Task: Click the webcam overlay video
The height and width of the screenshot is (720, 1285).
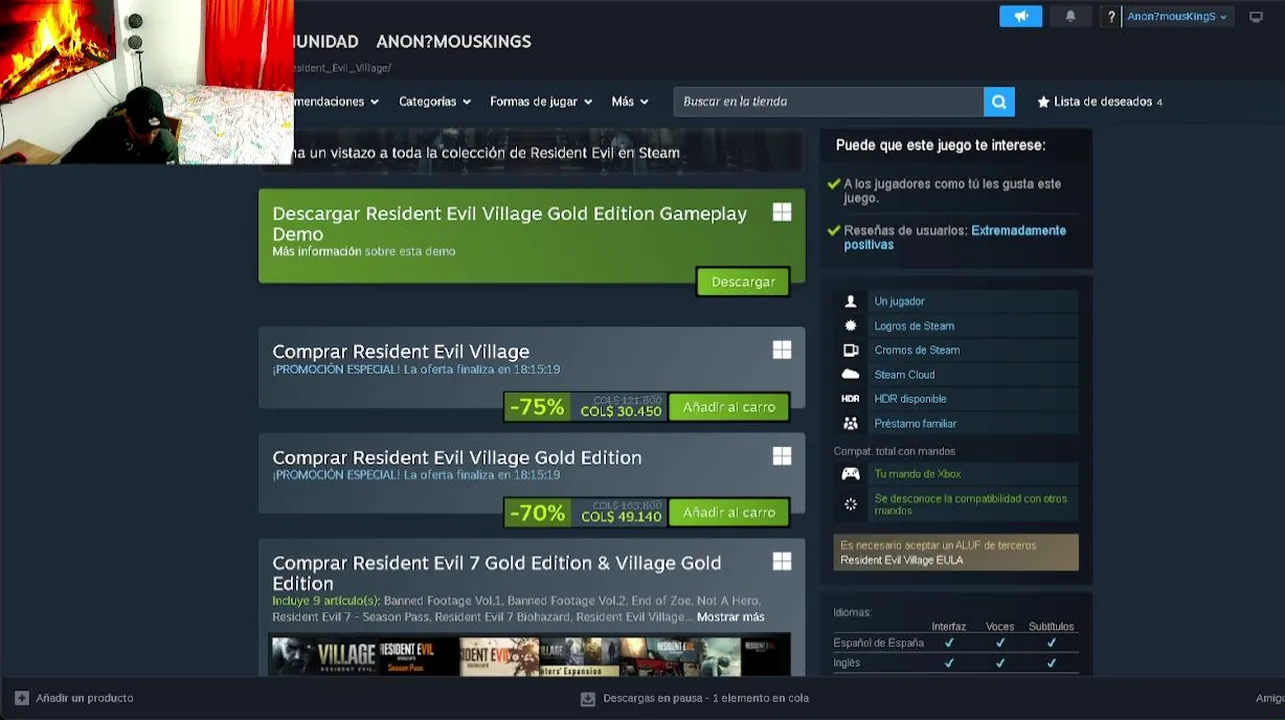Action: point(147,82)
